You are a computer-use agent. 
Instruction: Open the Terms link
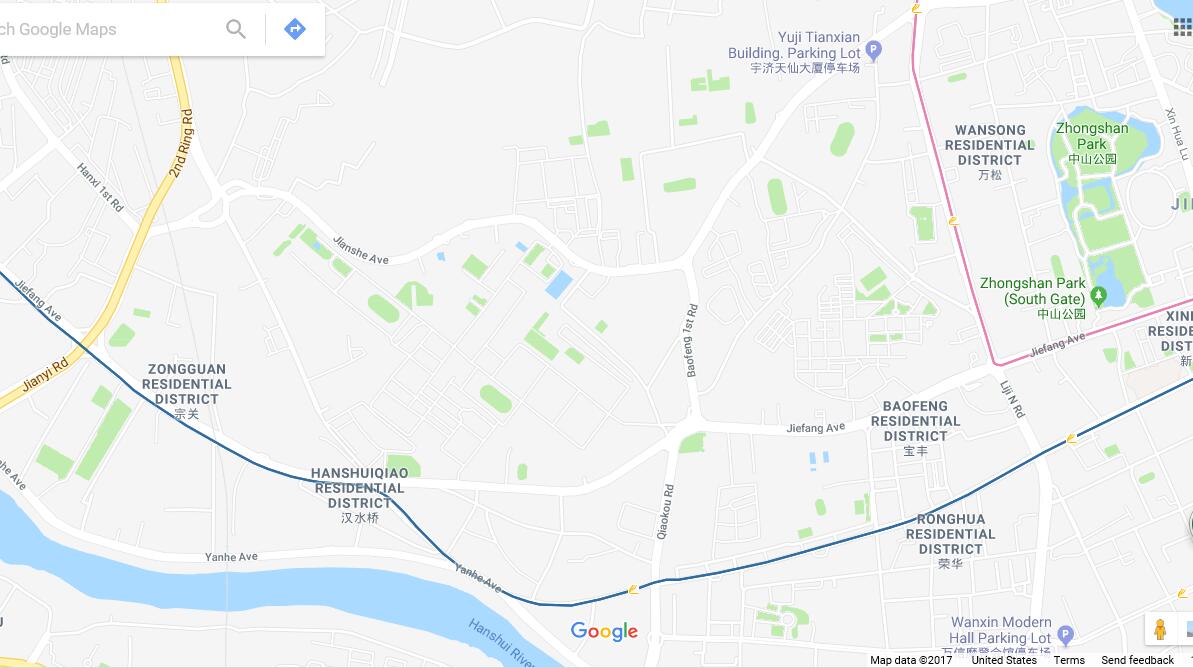[1069, 660]
